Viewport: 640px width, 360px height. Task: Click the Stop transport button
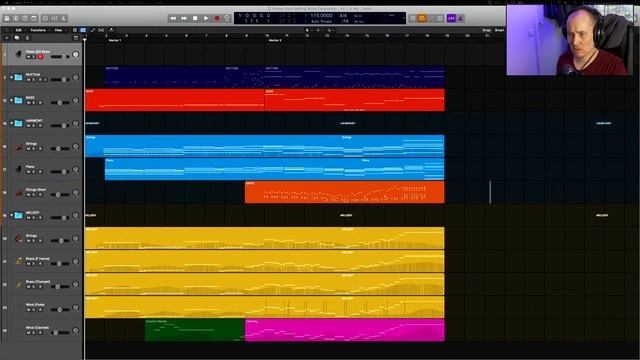click(x=195, y=18)
